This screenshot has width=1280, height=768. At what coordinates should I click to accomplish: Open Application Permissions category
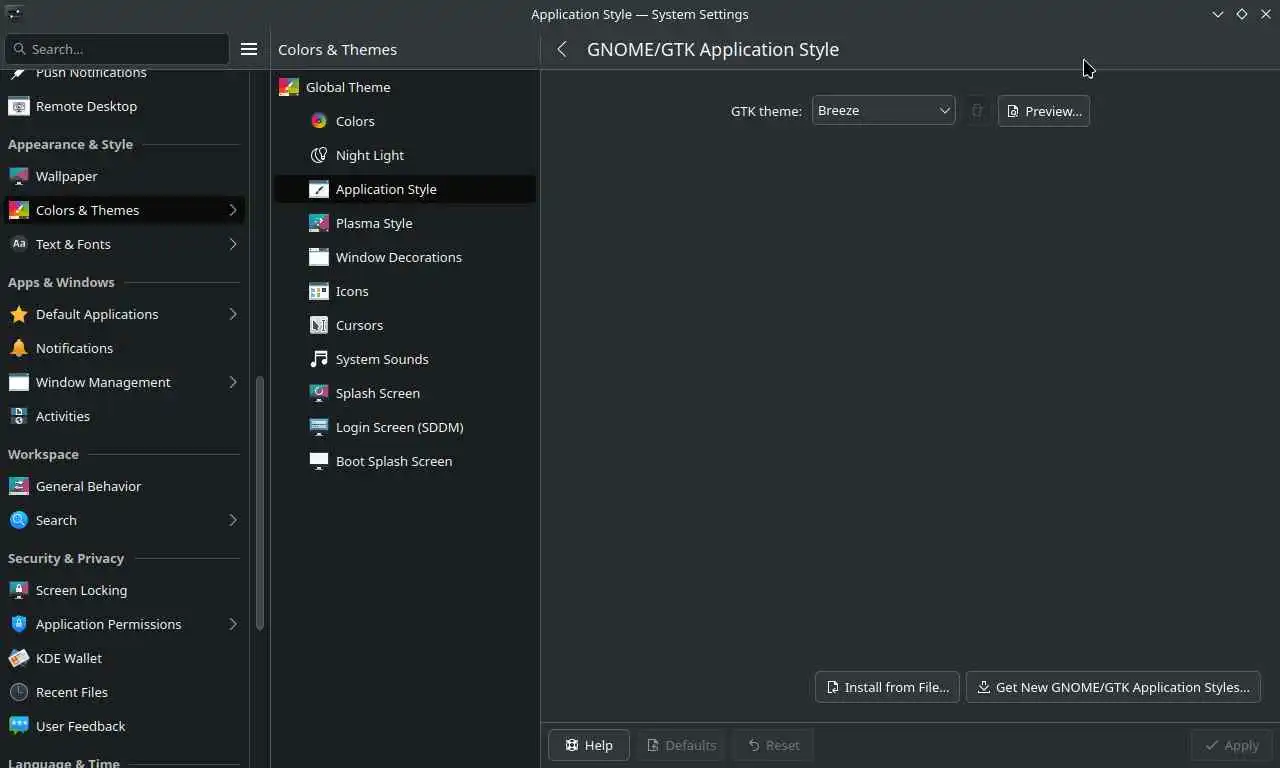tap(125, 624)
